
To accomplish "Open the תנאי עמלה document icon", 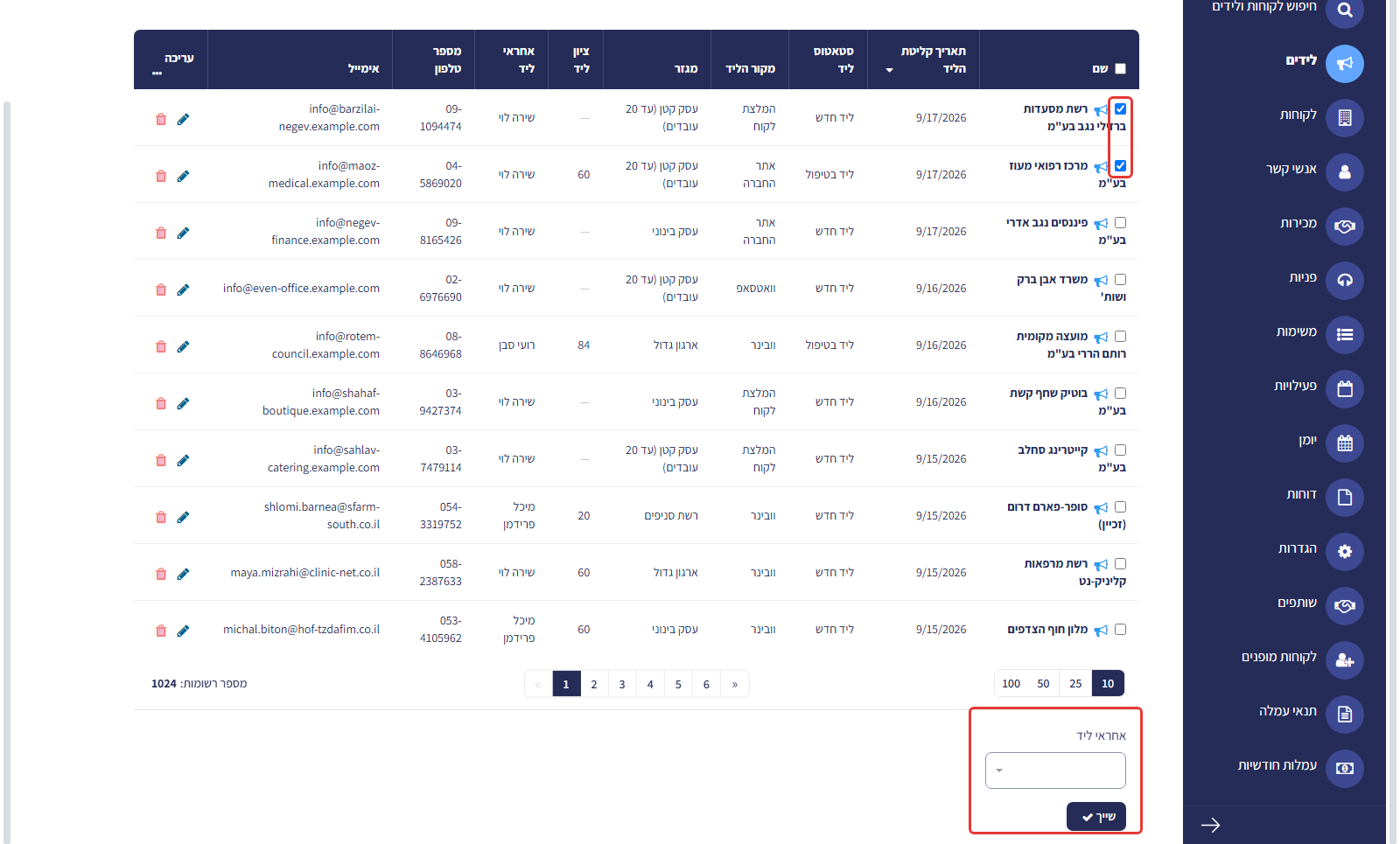I will point(1345,715).
